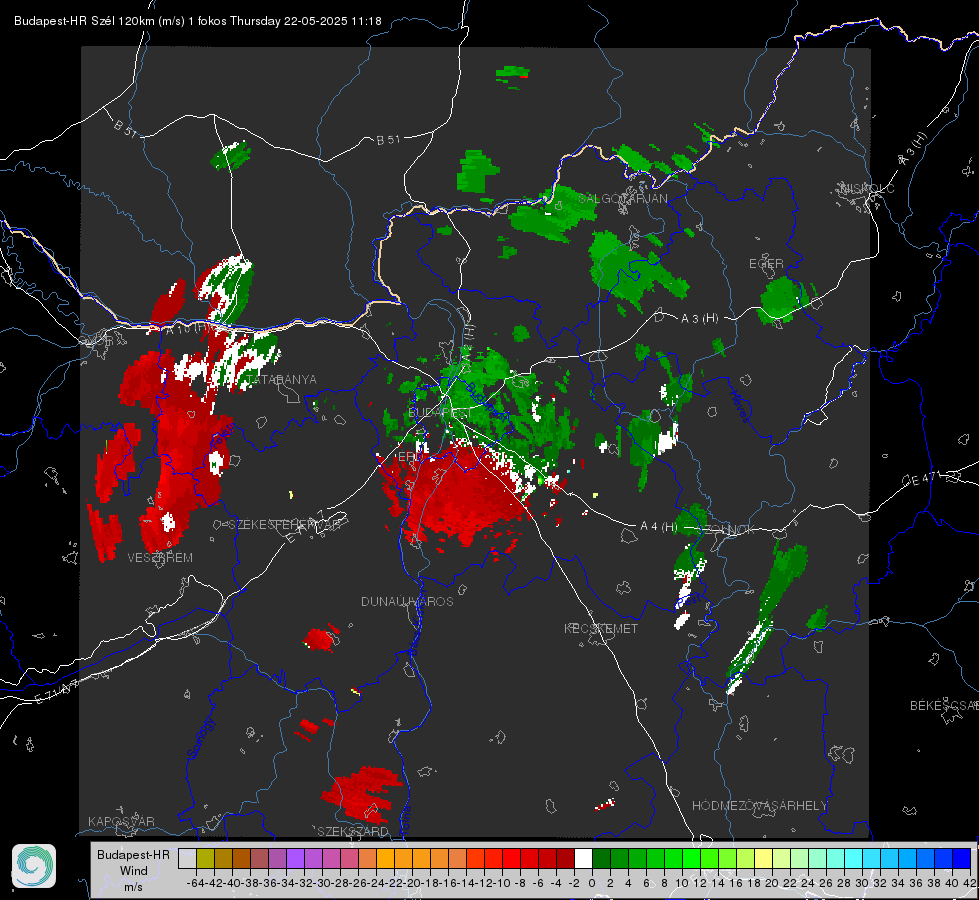Select the BEKESCSABA city label at right edge
979x900 pixels.
pyautogui.click(x=944, y=706)
